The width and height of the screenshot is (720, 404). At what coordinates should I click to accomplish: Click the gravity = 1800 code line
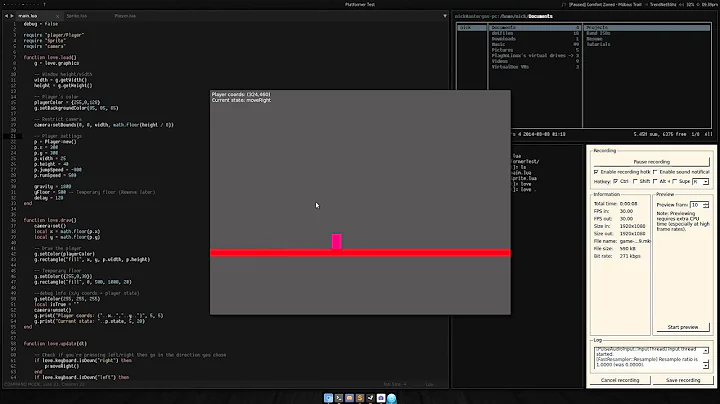[x=52, y=186]
